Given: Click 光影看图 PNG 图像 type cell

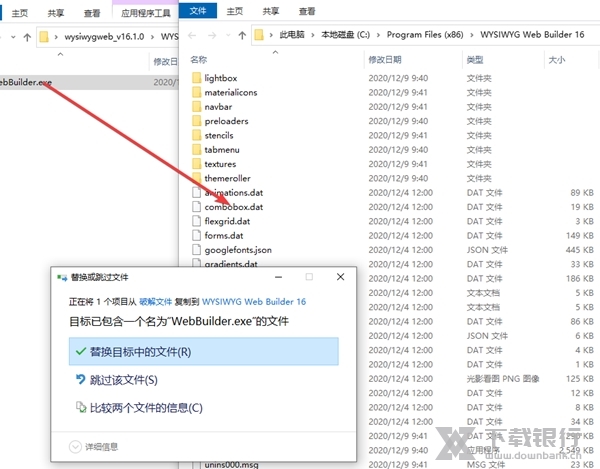Looking at the screenshot, I should (x=503, y=379).
